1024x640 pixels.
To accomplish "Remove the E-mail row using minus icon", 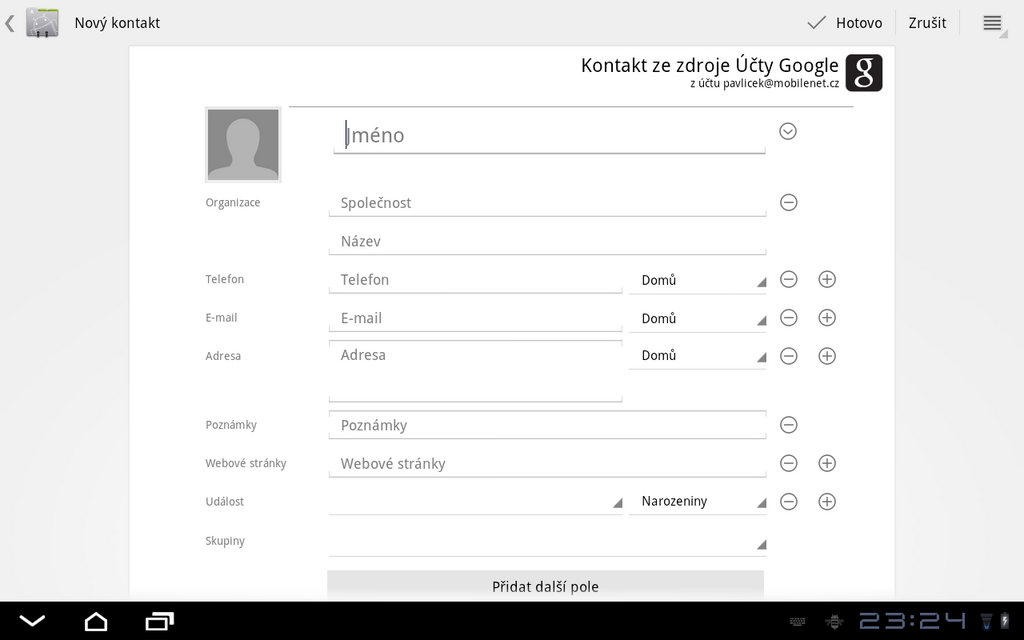I will pyautogui.click(x=788, y=318).
